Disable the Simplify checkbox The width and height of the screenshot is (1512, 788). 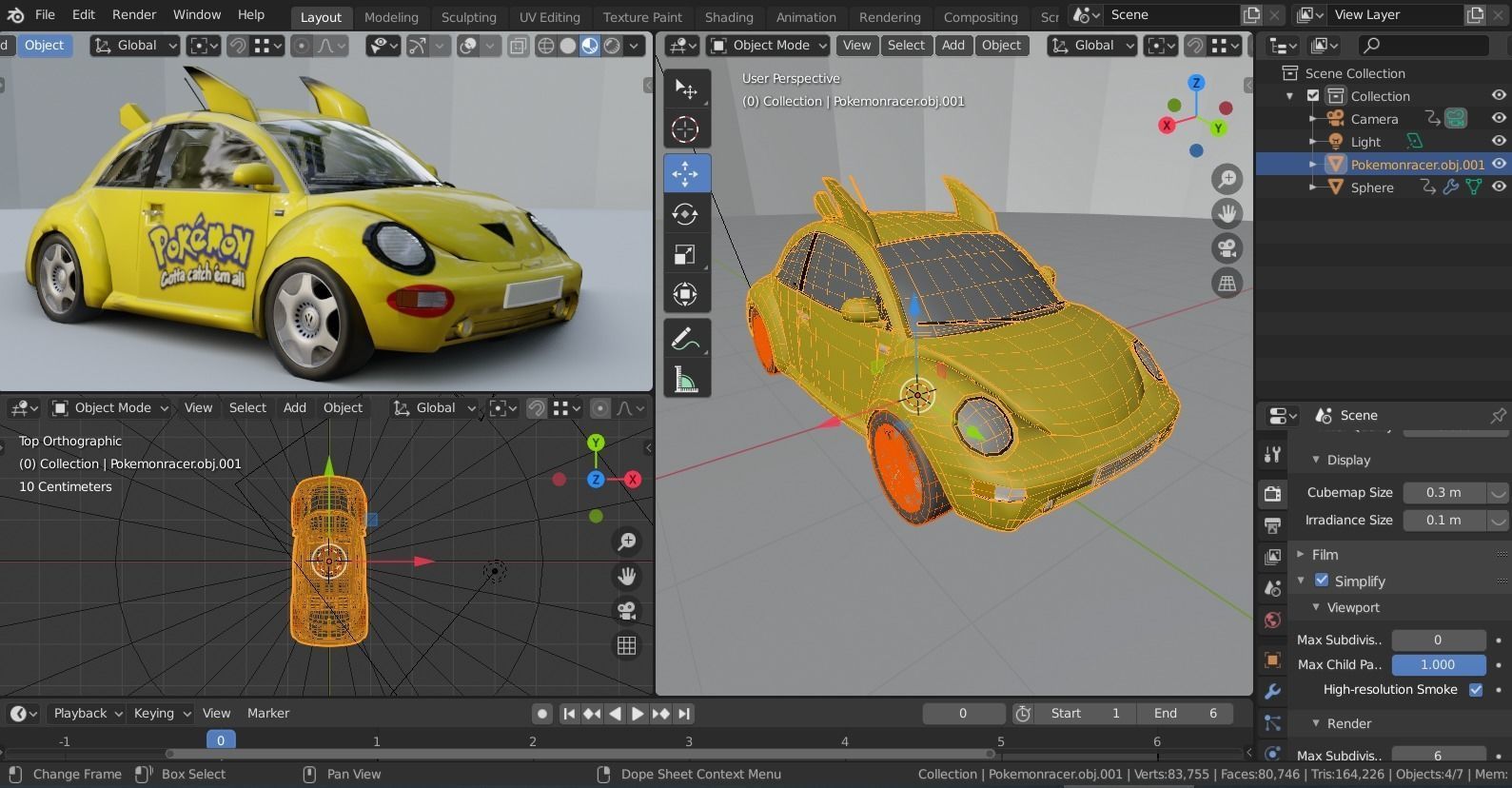[1322, 581]
